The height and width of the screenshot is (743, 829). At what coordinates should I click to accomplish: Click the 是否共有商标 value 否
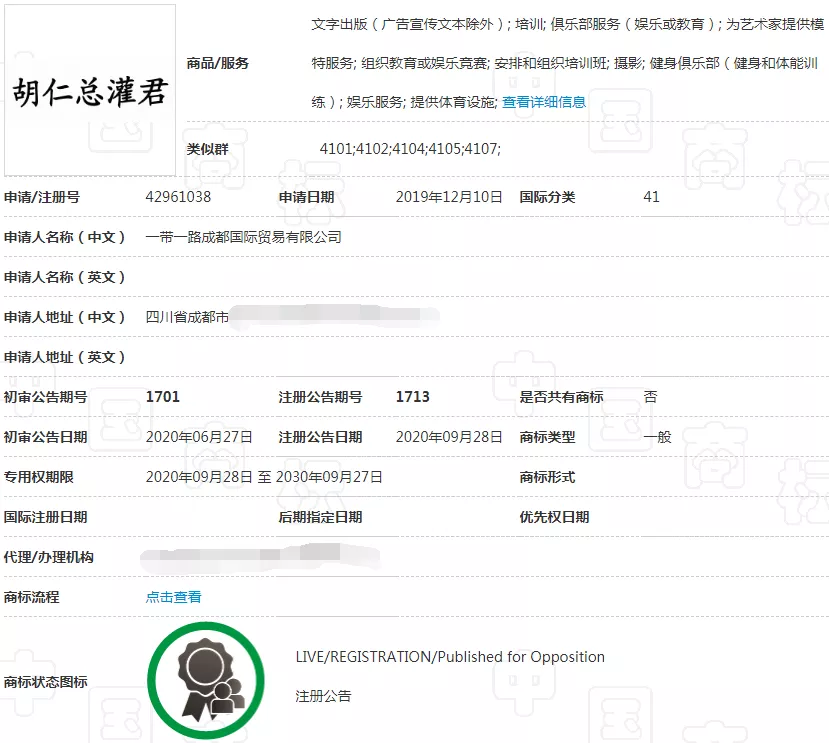651,397
